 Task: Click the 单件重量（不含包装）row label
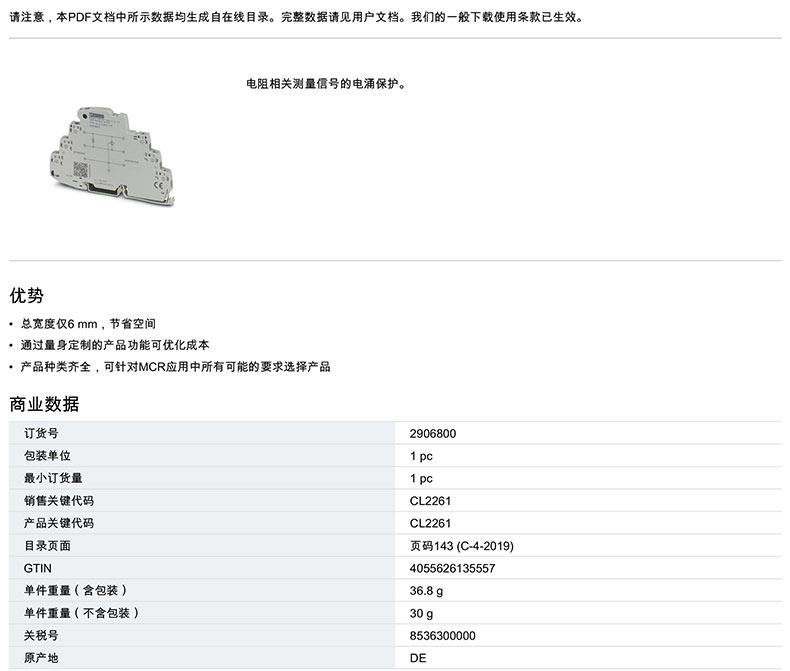(x=82, y=613)
